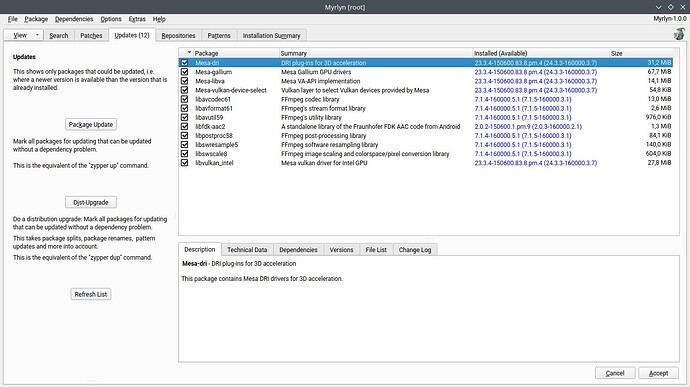Image resolution: width=690 pixels, height=387 pixels.
Task: Click the status column sort arrow header
Action: [189, 53]
